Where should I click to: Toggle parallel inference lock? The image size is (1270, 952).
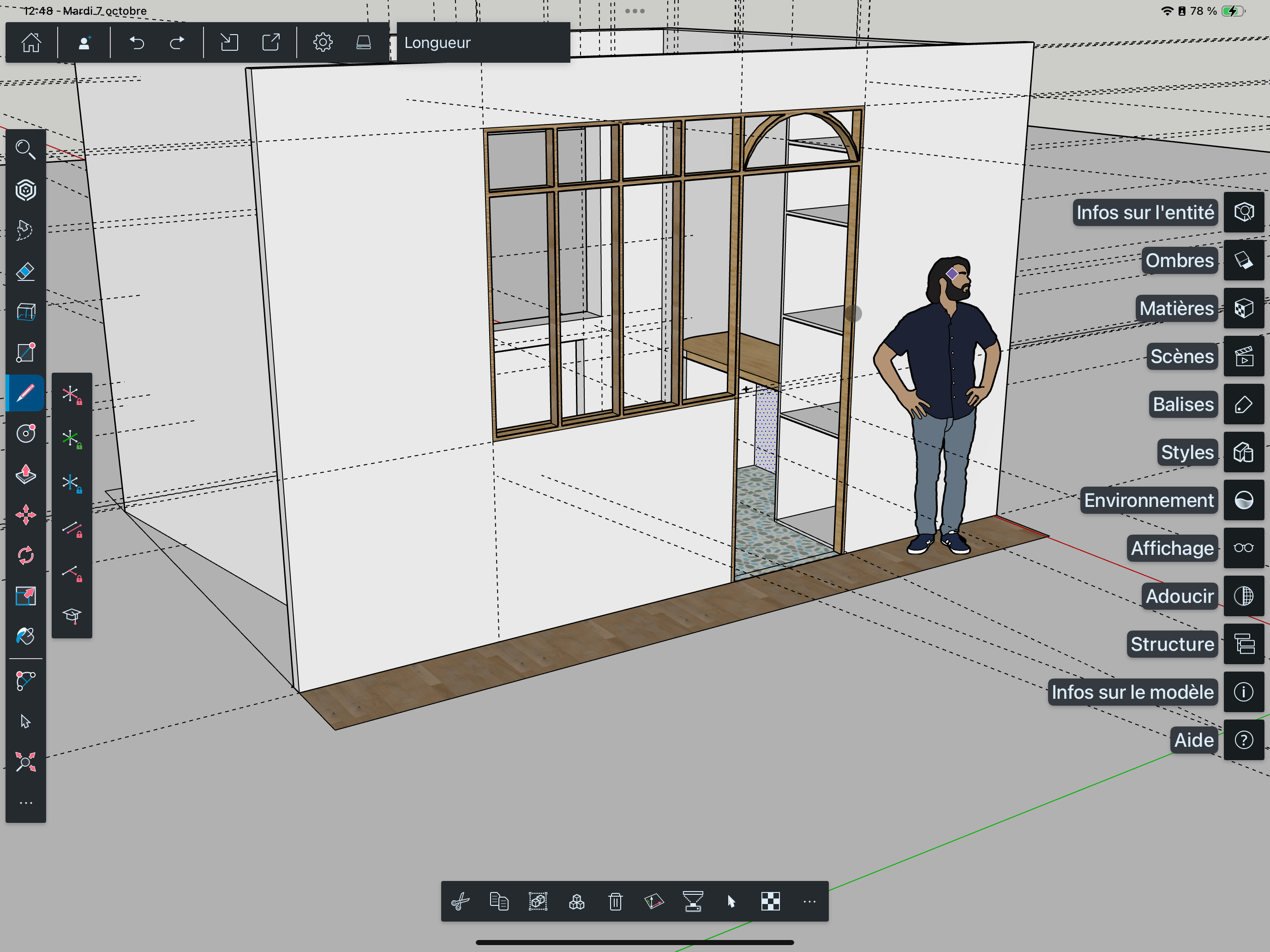click(x=72, y=529)
